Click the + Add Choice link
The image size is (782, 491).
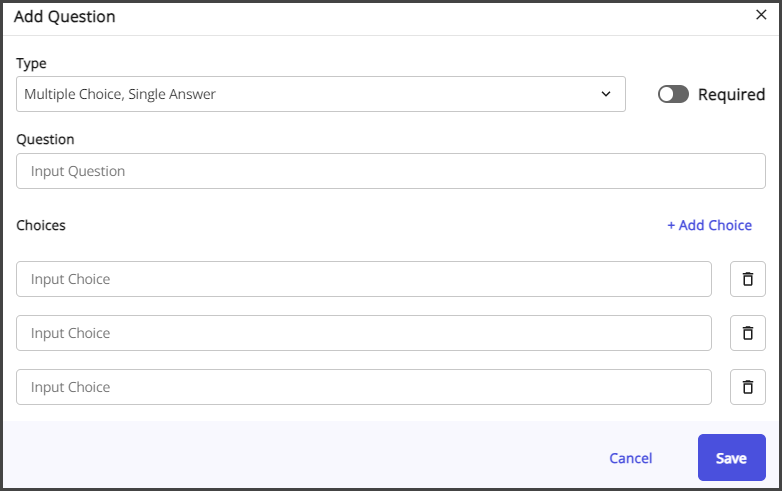pyautogui.click(x=709, y=225)
